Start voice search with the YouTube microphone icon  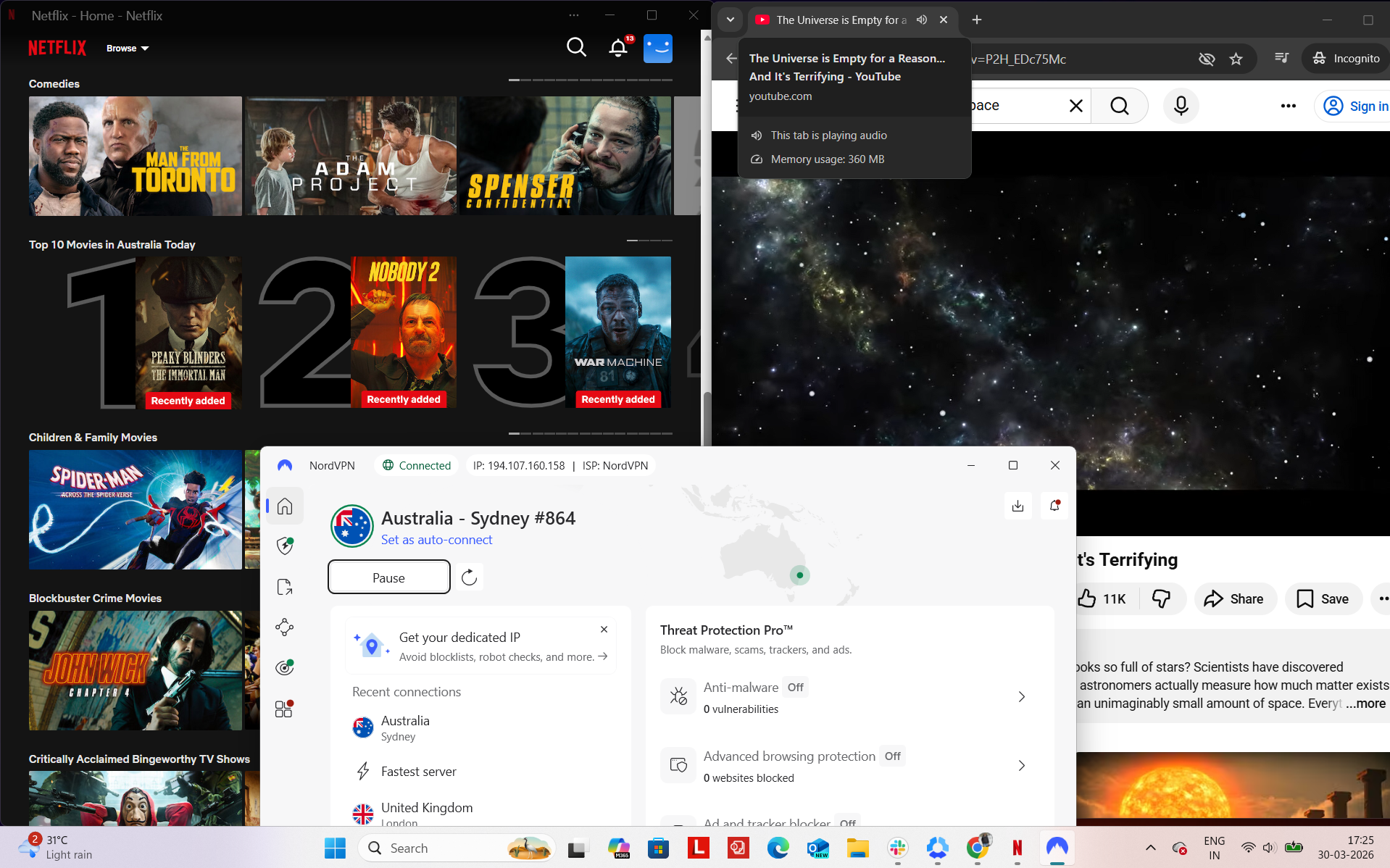pyautogui.click(x=1181, y=106)
